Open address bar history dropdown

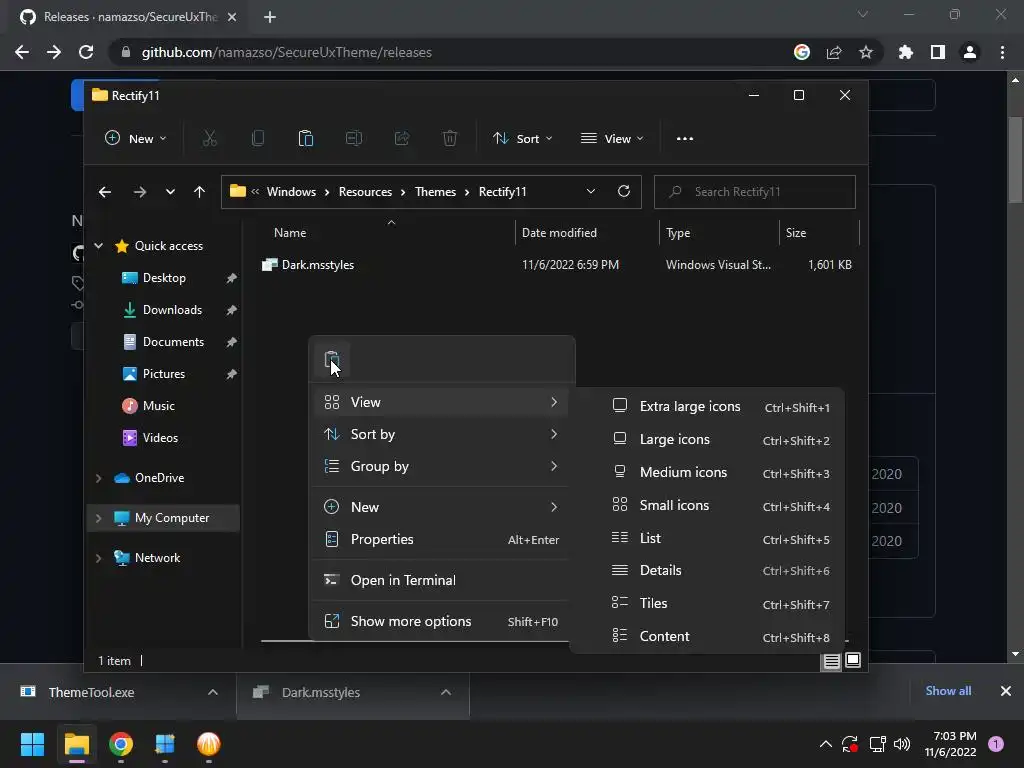click(x=590, y=191)
